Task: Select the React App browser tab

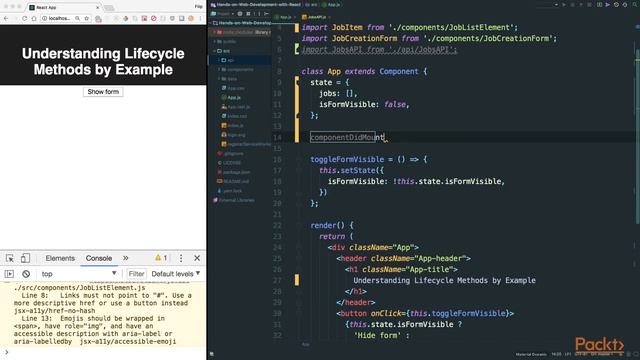Action: click(63, 7)
